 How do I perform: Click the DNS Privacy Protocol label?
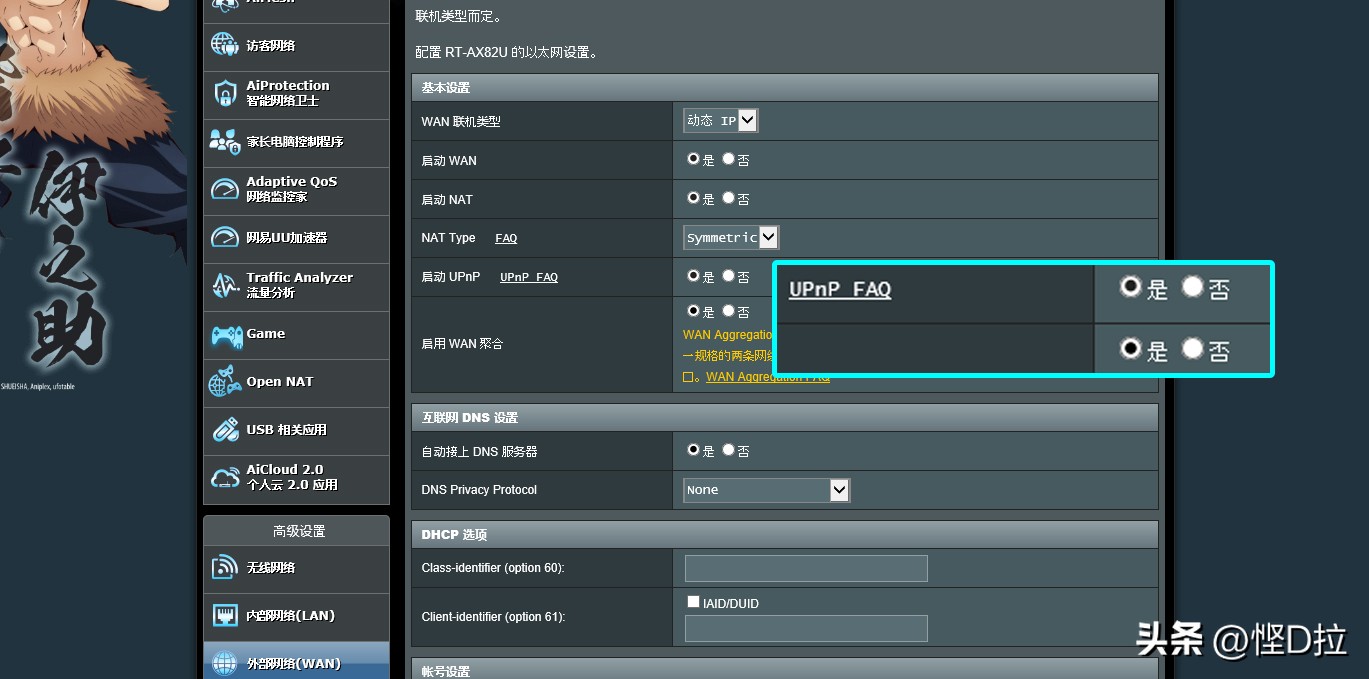click(479, 490)
